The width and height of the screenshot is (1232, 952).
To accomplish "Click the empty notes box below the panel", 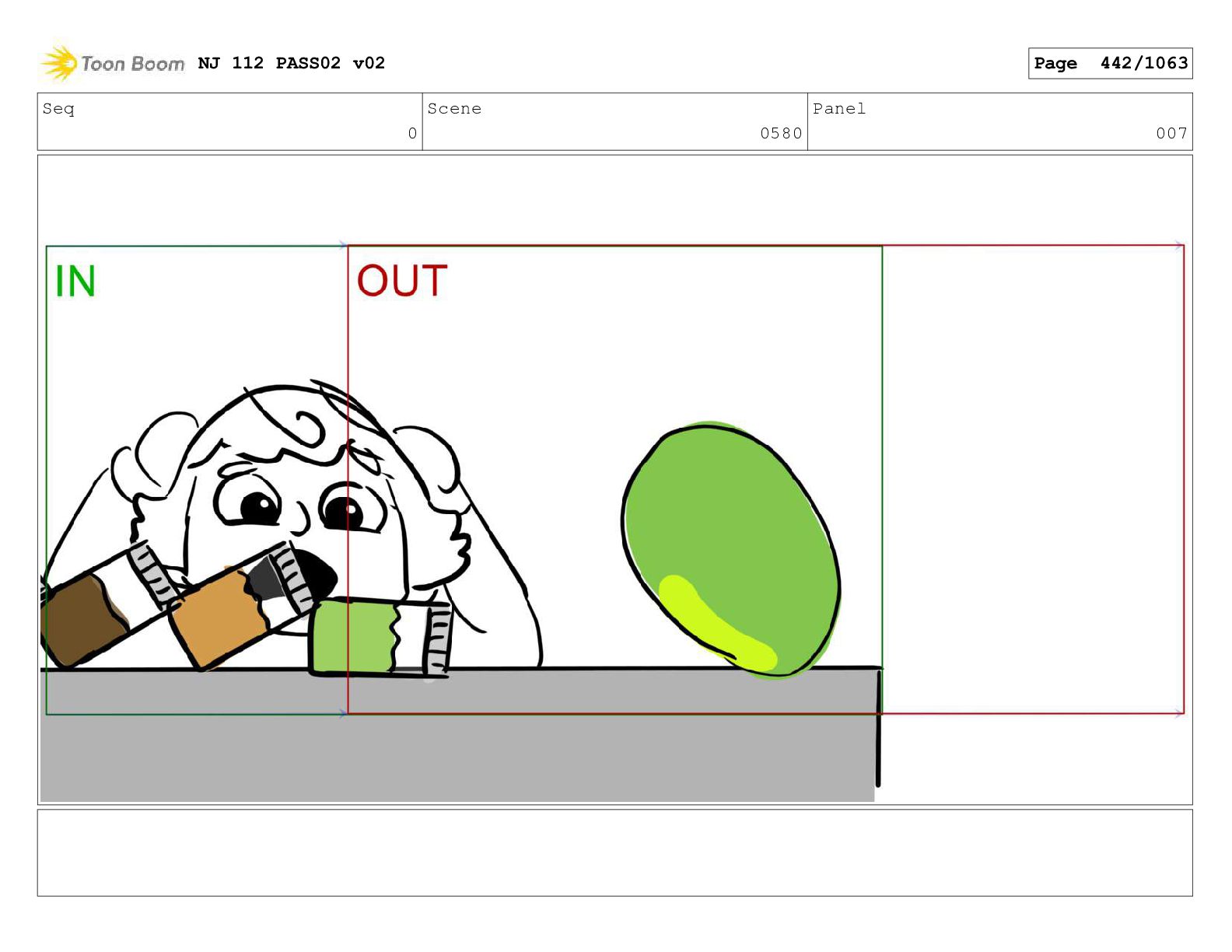I will [x=614, y=852].
